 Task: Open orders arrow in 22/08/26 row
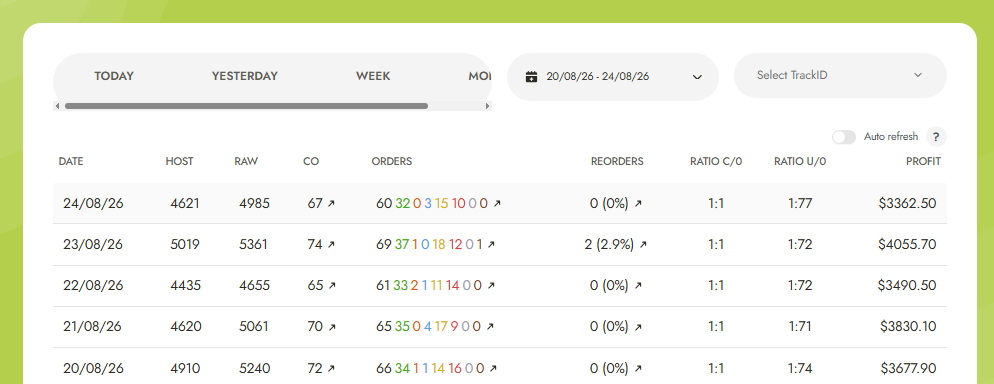coord(491,286)
